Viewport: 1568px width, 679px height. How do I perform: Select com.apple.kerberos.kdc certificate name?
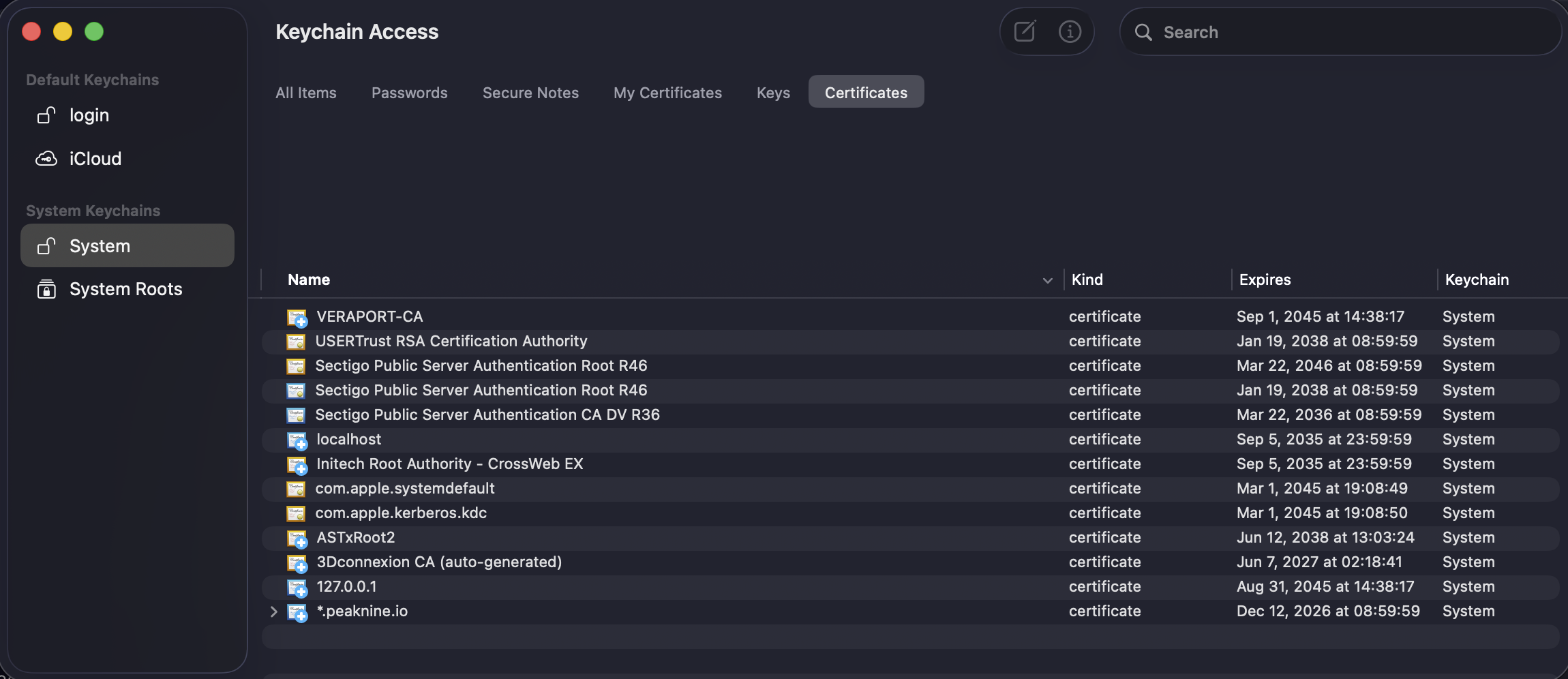(x=401, y=513)
